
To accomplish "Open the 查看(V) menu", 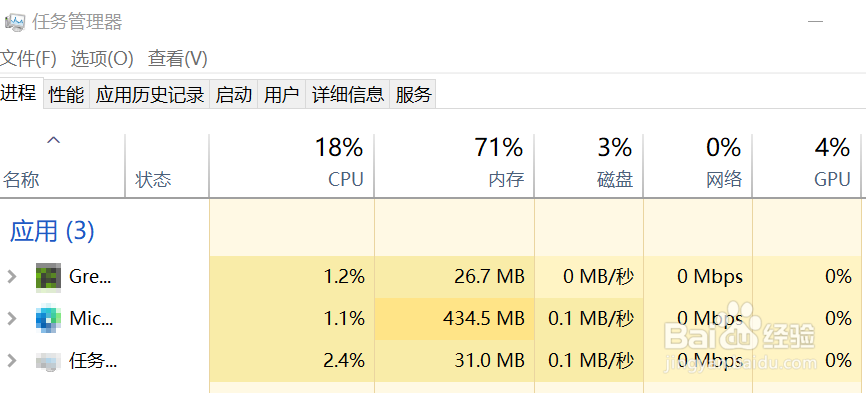I will point(178,59).
